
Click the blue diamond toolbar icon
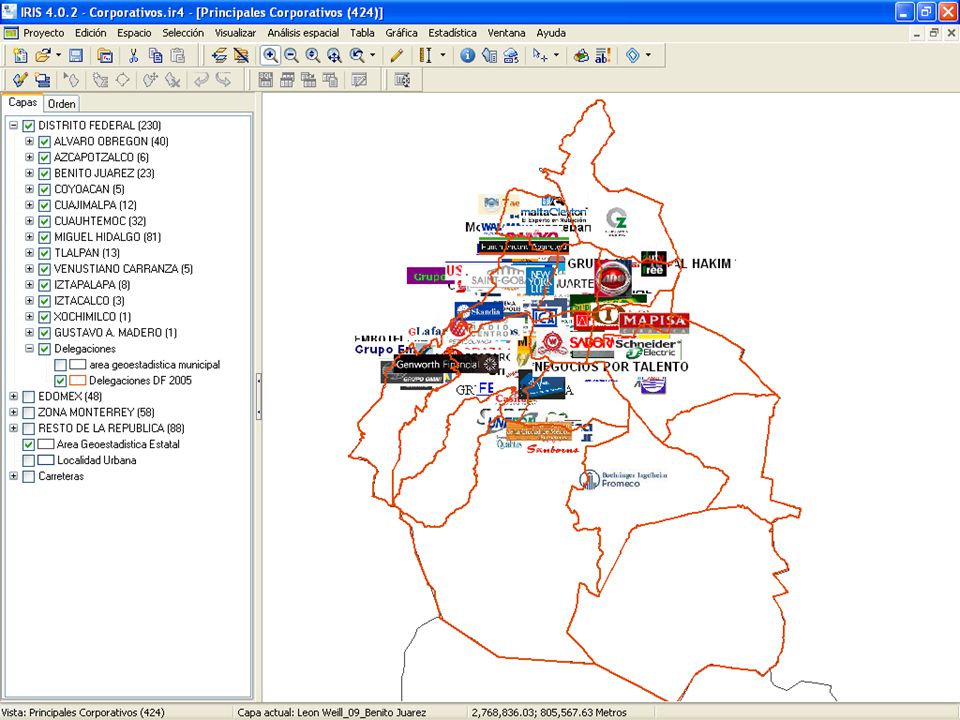(x=633, y=56)
